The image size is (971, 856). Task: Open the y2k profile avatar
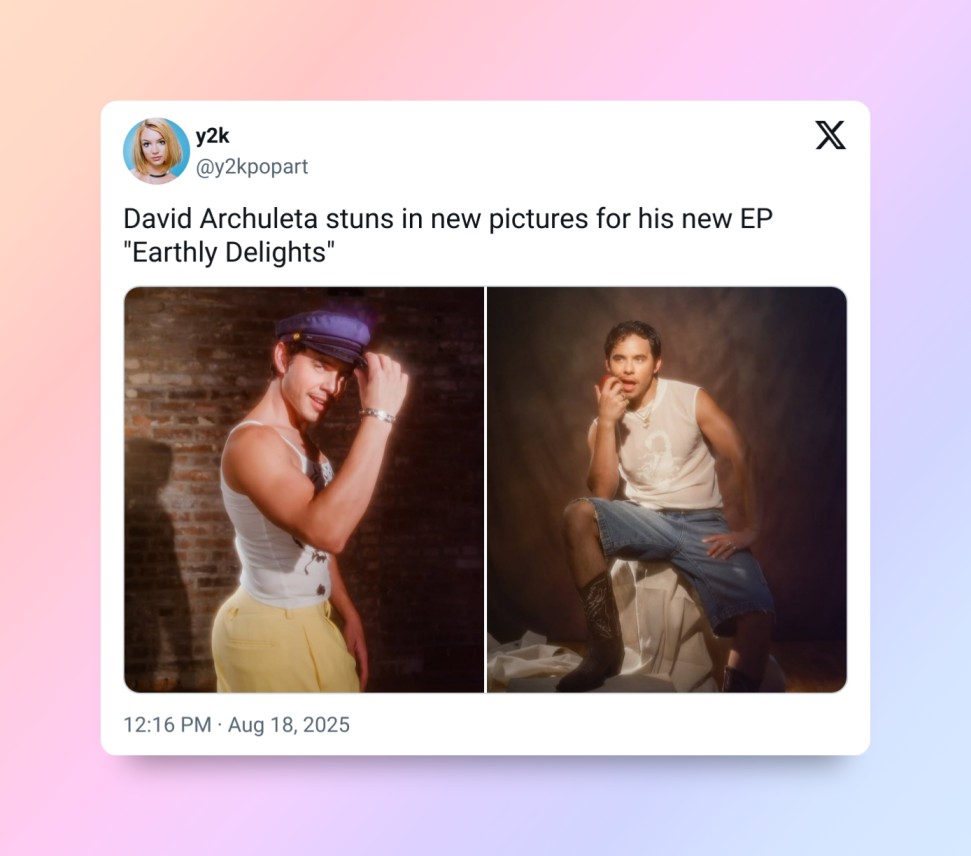pyautogui.click(x=156, y=151)
